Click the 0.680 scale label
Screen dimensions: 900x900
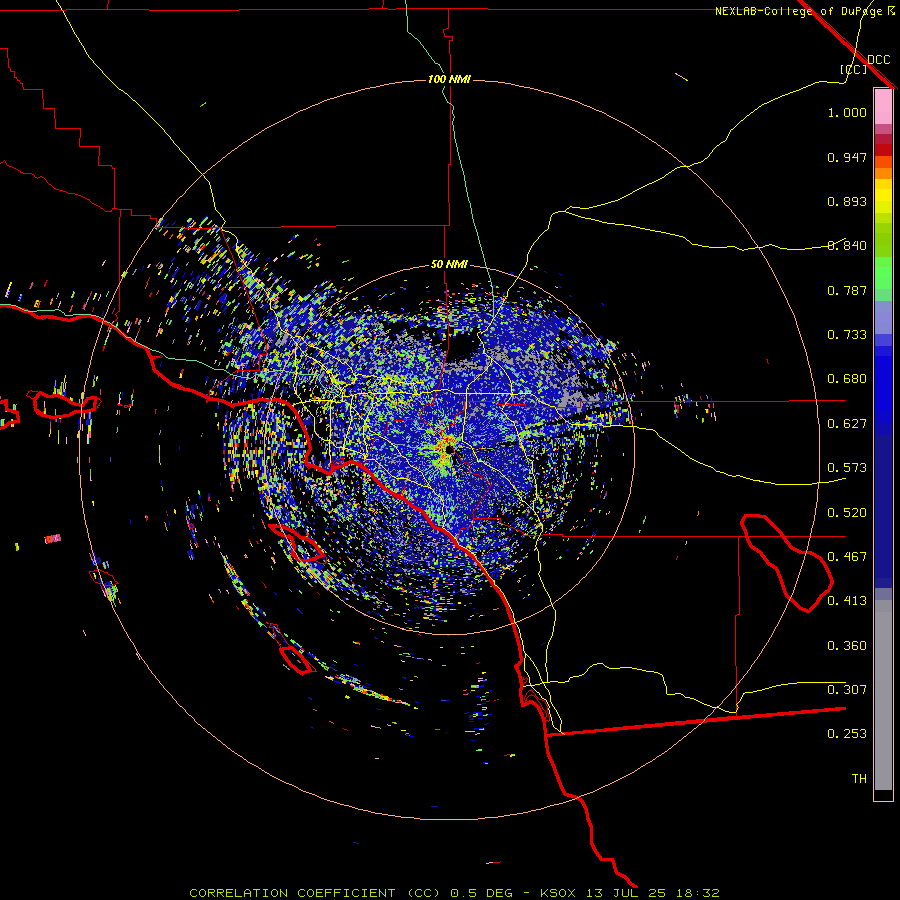(847, 379)
